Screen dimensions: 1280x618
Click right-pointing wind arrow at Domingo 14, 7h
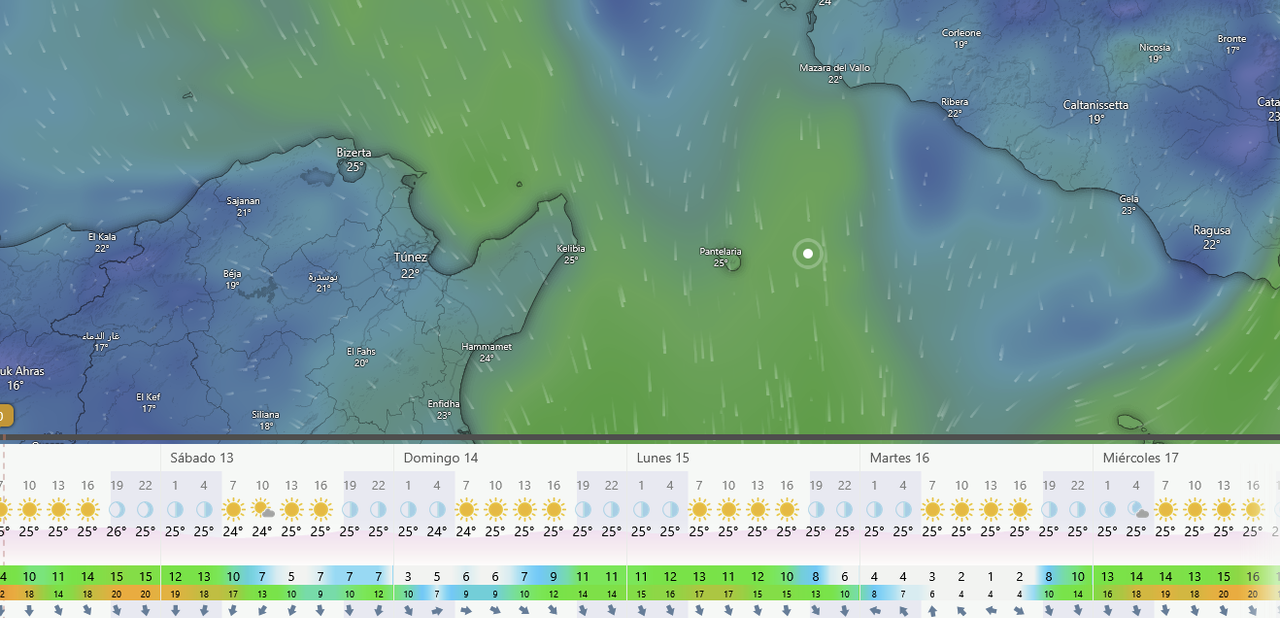(466, 610)
